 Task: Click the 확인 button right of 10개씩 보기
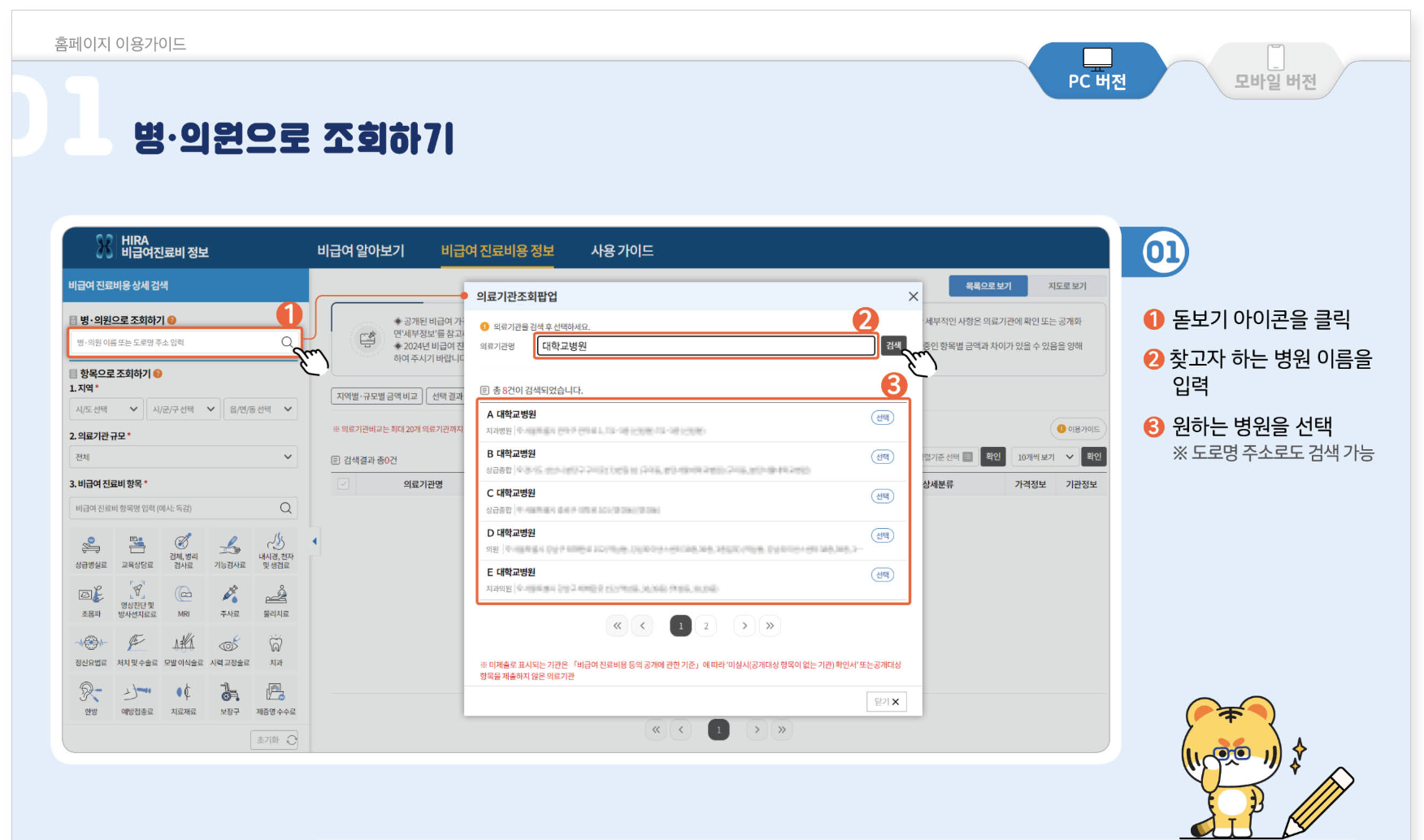point(1094,457)
